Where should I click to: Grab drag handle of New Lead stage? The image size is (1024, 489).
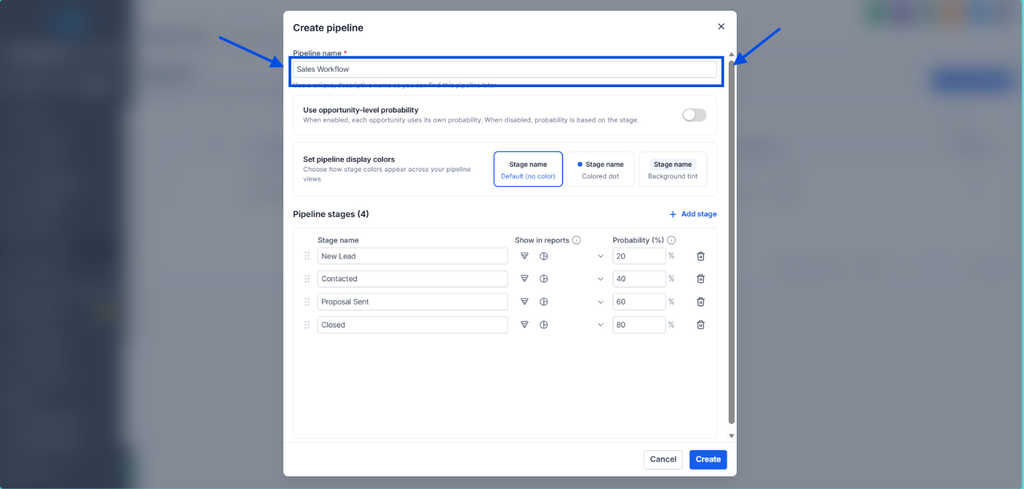(x=307, y=256)
